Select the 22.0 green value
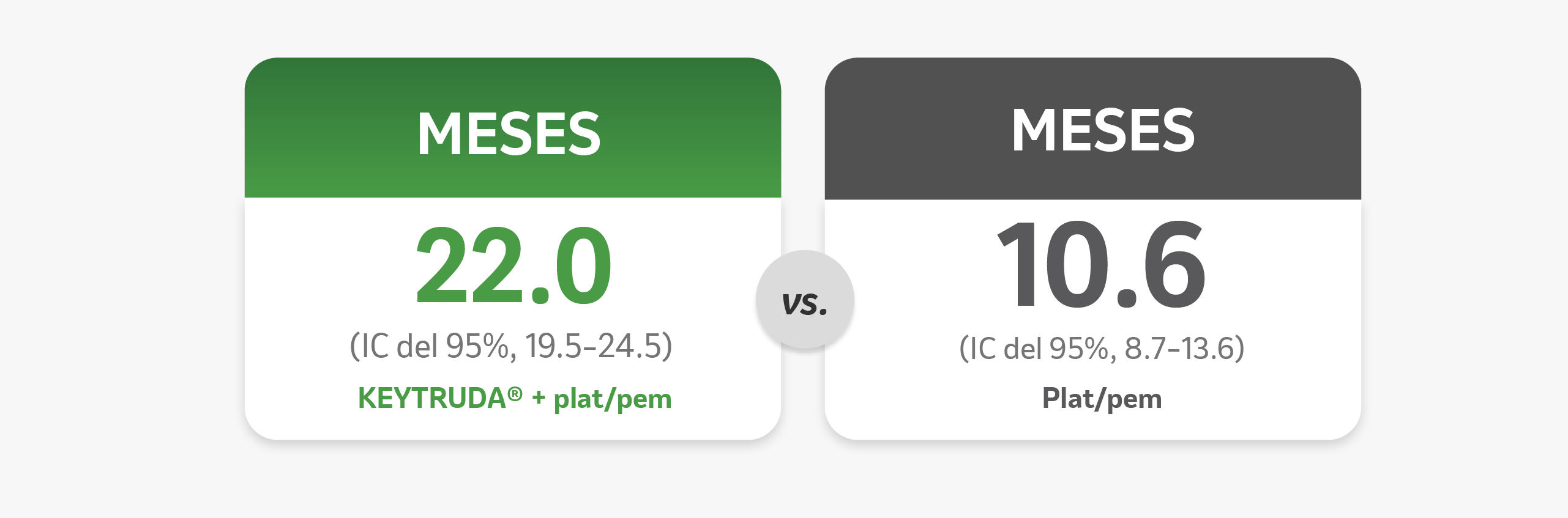Viewport: 1568px width, 518px height. pyautogui.click(x=513, y=265)
